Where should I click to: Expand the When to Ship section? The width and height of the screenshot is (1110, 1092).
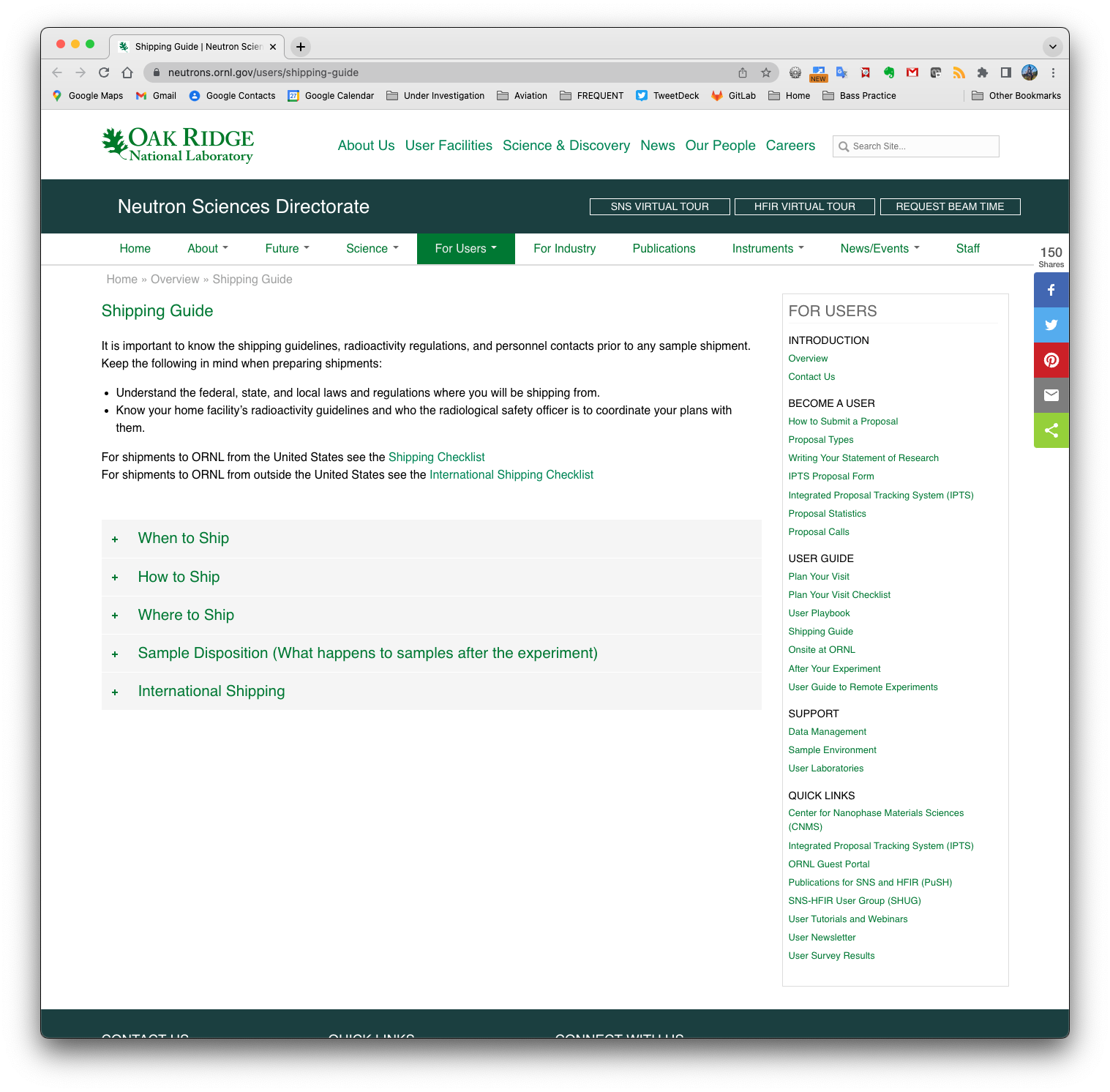184,539
